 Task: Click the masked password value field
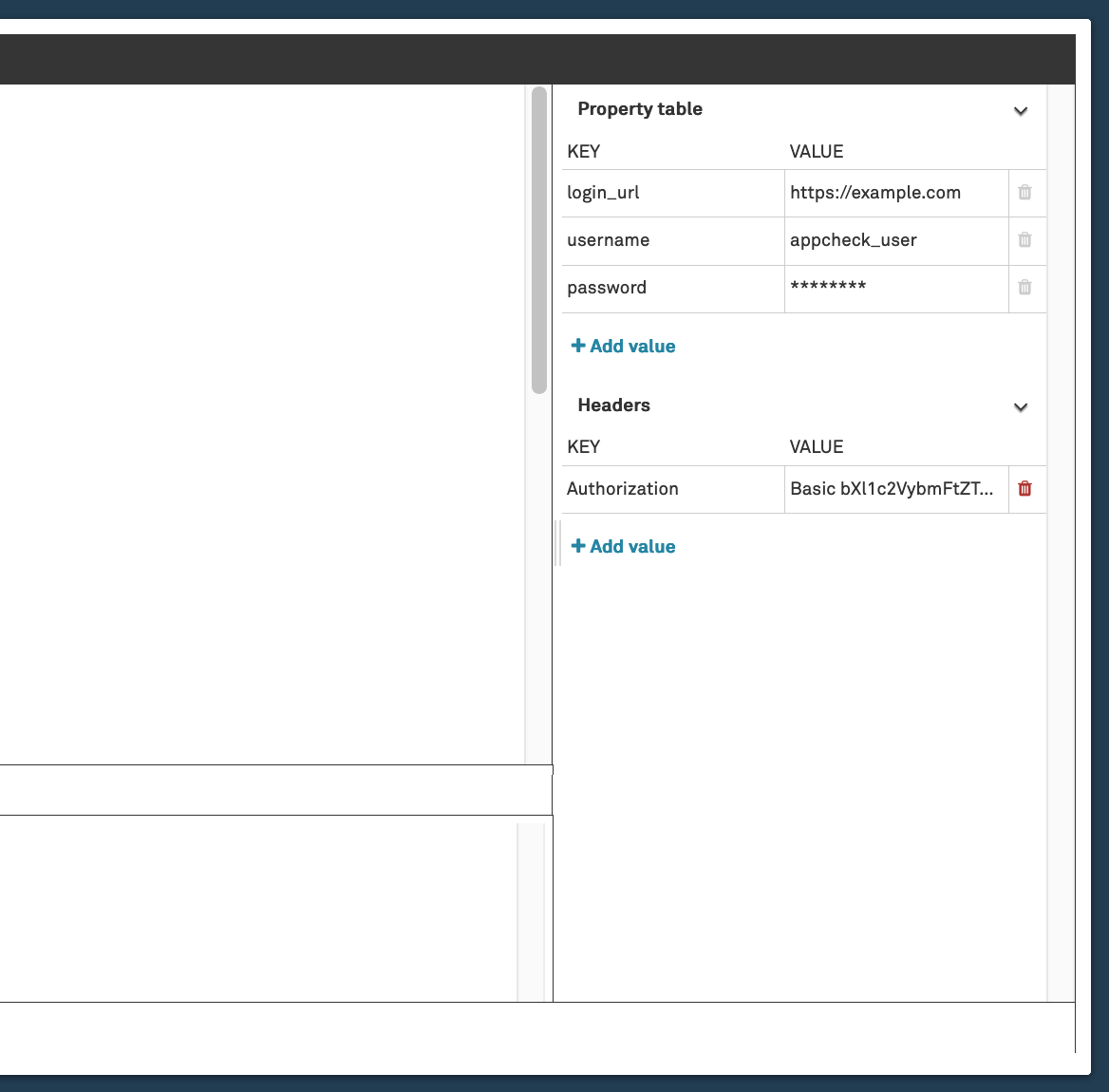point(895,288)
